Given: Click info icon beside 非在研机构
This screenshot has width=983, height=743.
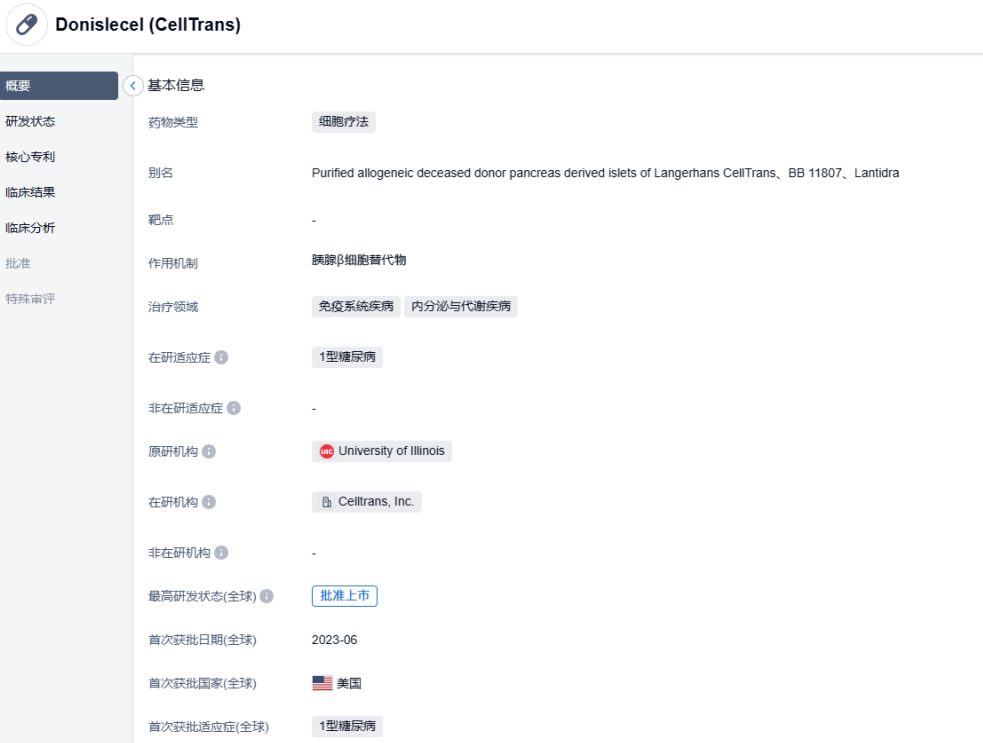Looking at the screenshot, I should tap(221, 553).
